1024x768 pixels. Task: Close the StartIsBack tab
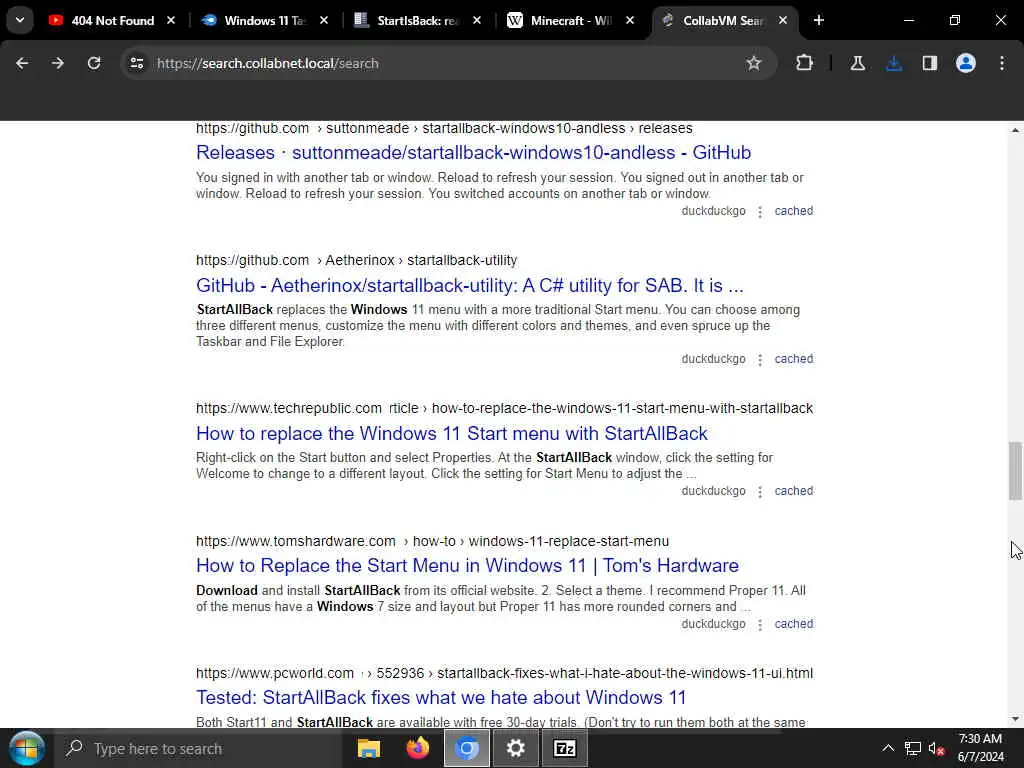click(477, 21)
